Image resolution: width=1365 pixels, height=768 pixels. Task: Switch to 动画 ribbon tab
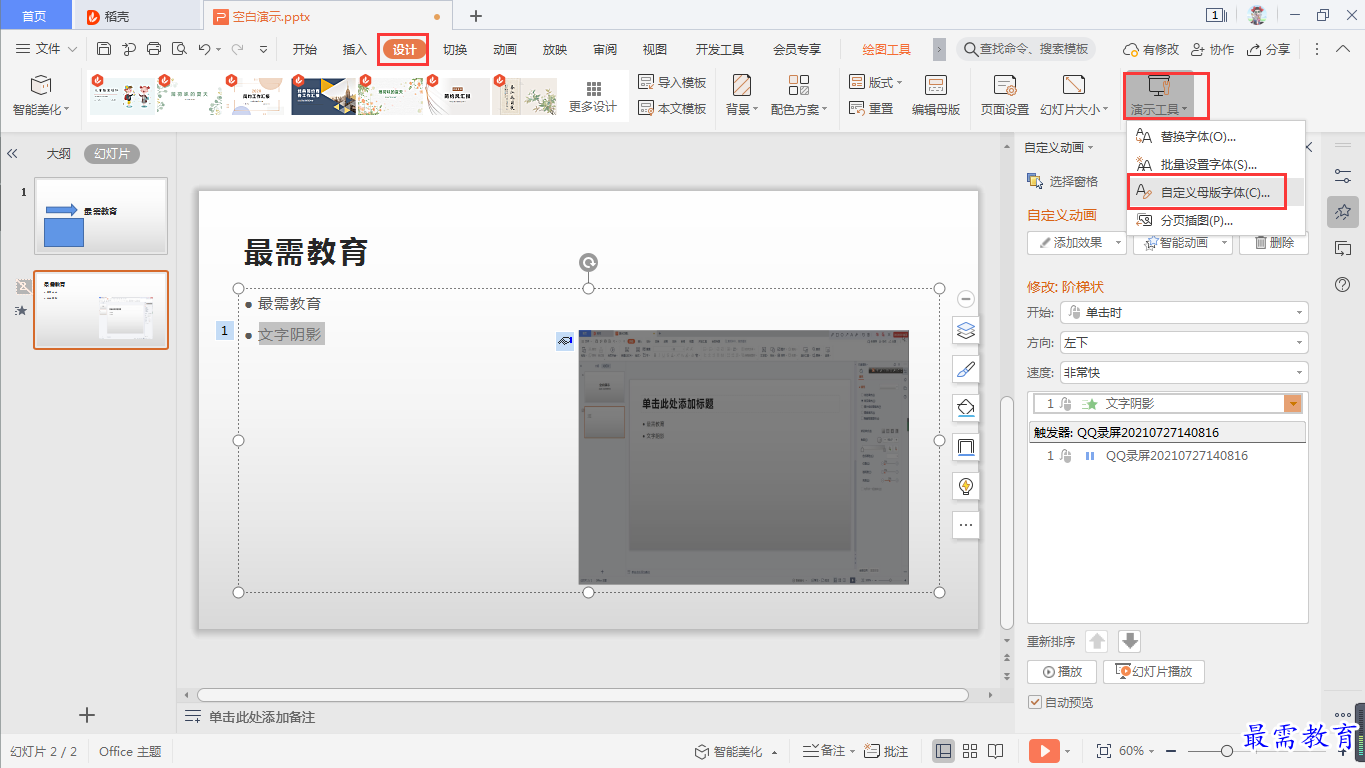(505, 49)
